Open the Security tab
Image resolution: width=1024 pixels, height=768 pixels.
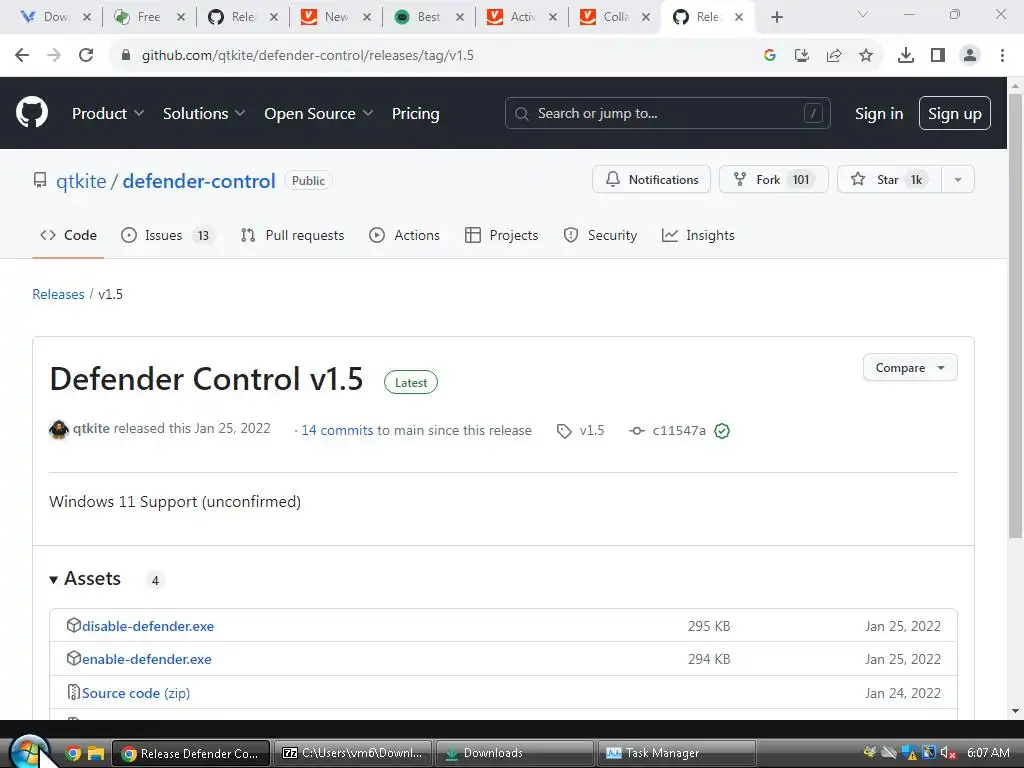600,235
